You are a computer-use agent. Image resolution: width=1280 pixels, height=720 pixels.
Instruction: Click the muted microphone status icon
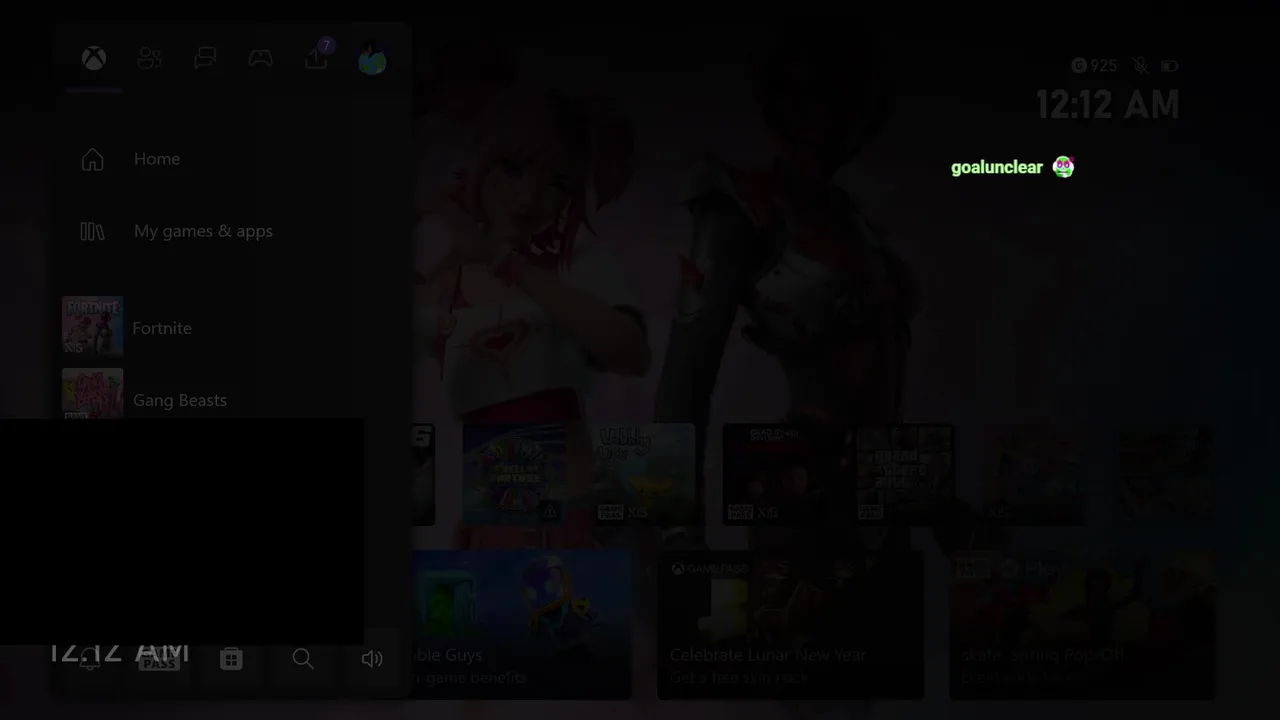[x=1141, y=66]
